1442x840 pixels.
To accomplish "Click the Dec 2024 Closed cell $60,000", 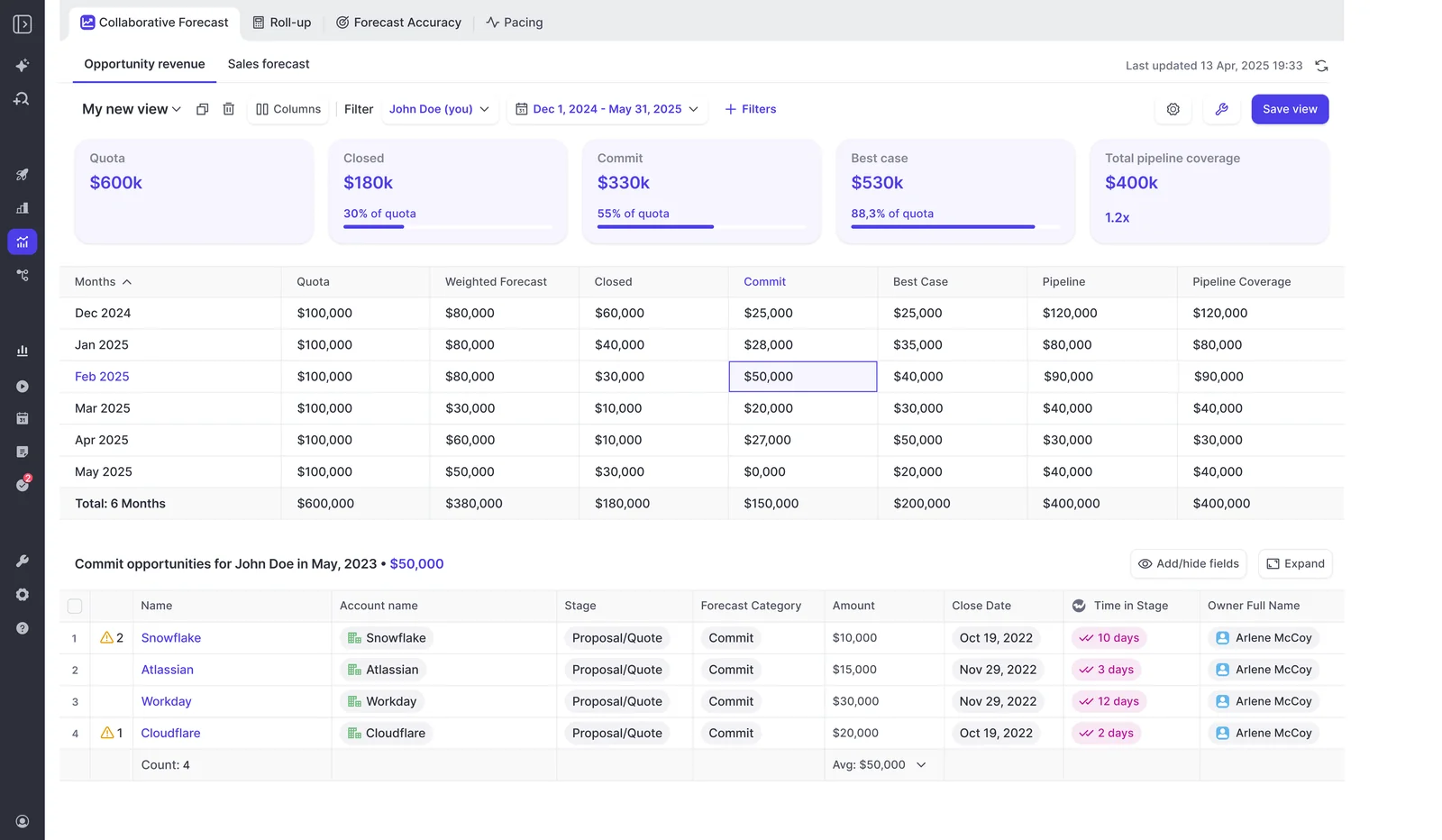I will (653, 314).
